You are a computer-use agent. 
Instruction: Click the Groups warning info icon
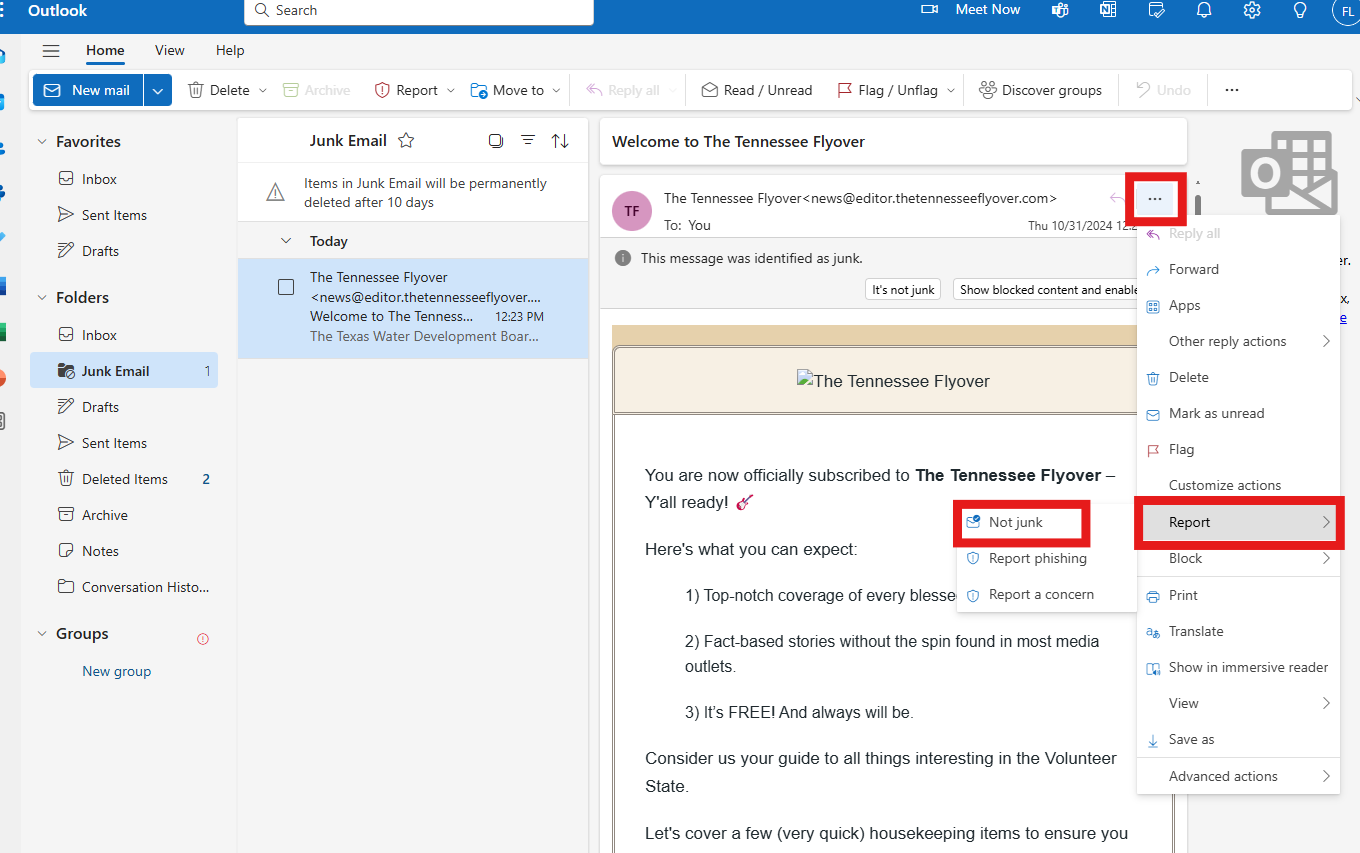click(x=203, y=639)
